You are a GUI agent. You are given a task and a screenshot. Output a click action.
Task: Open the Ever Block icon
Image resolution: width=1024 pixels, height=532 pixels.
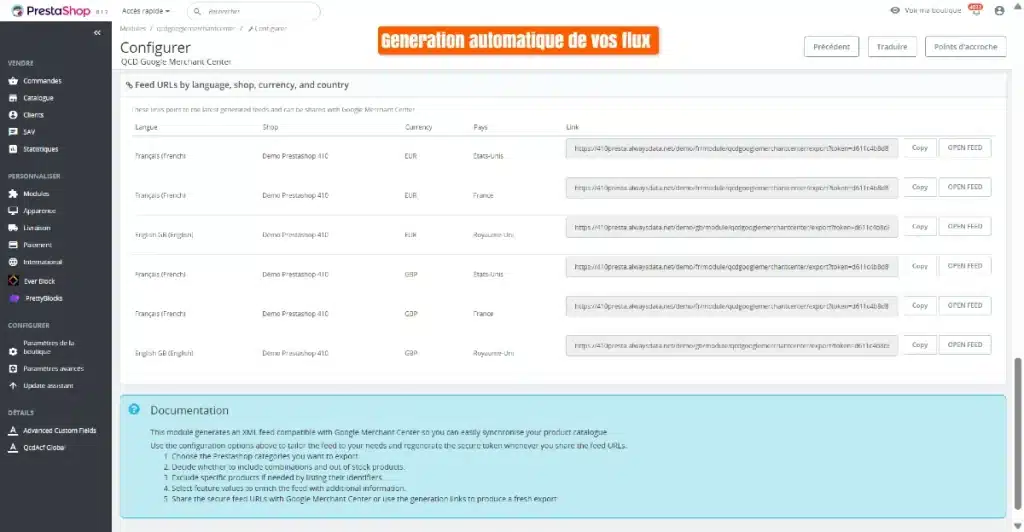13,281
